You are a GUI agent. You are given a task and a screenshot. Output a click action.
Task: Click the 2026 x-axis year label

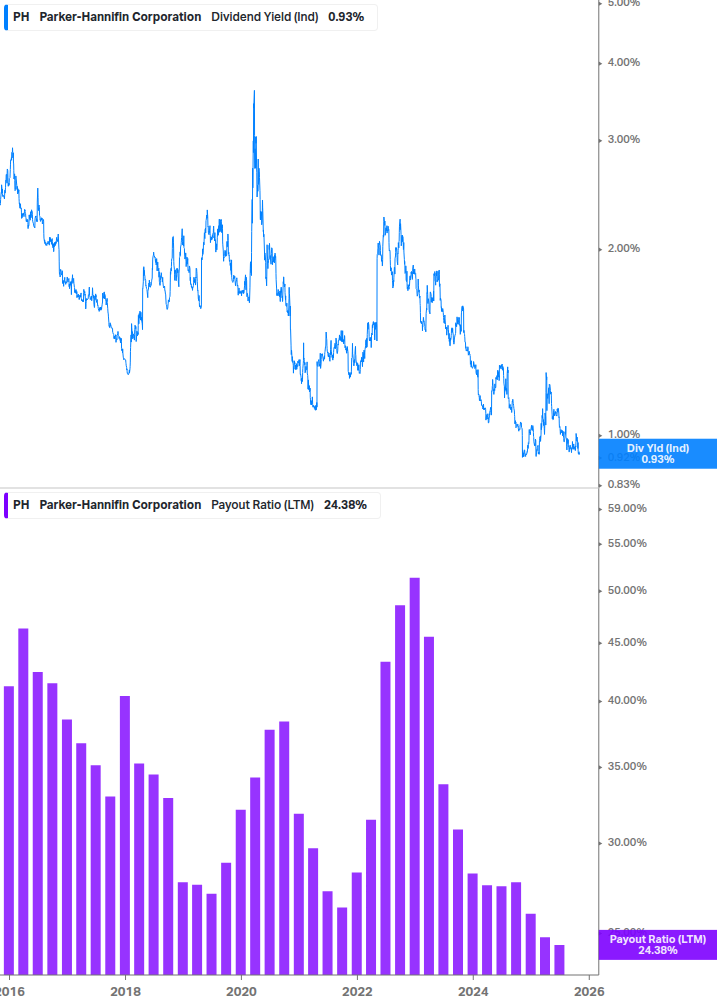589,992
